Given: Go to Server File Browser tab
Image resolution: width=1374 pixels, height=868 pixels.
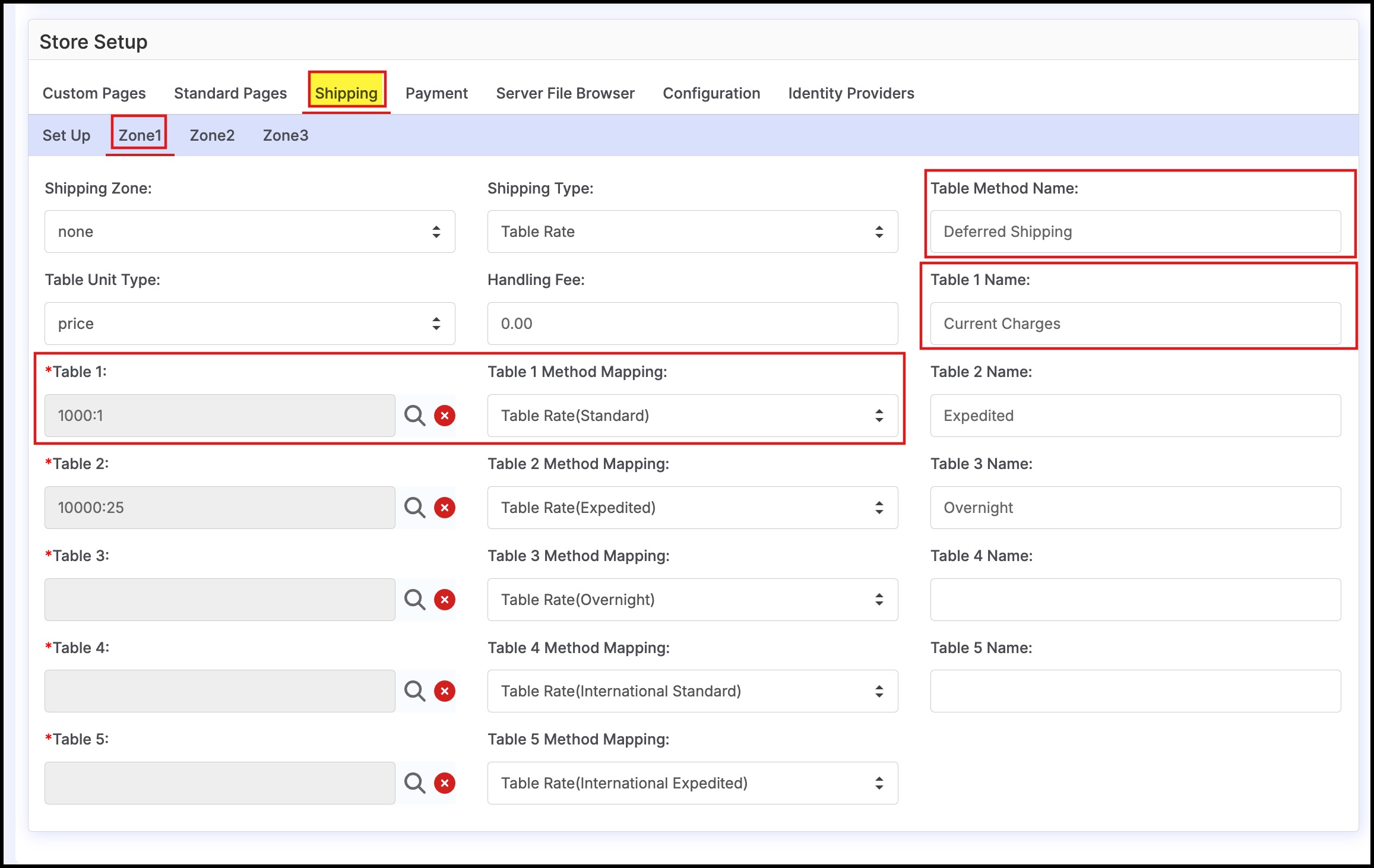Looking at the screenshot, I should click(x=565, y=93).
